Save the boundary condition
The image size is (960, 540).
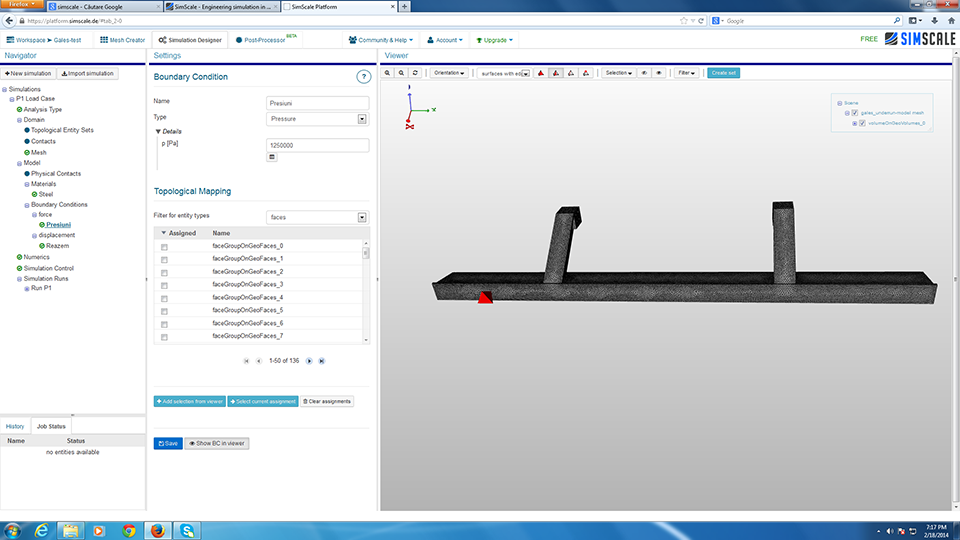pos(168,443)
